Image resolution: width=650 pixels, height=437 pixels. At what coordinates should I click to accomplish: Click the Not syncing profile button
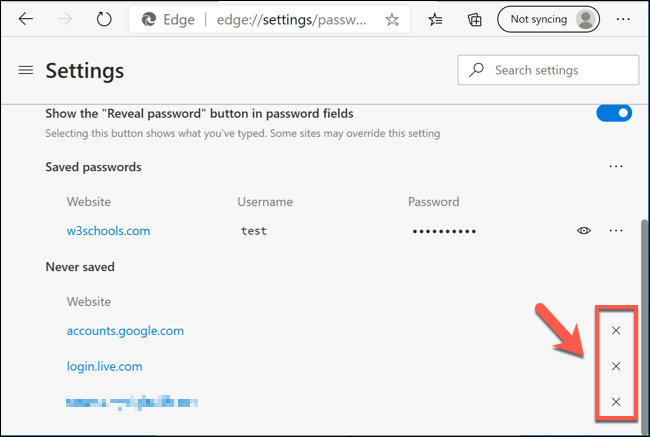548,19
